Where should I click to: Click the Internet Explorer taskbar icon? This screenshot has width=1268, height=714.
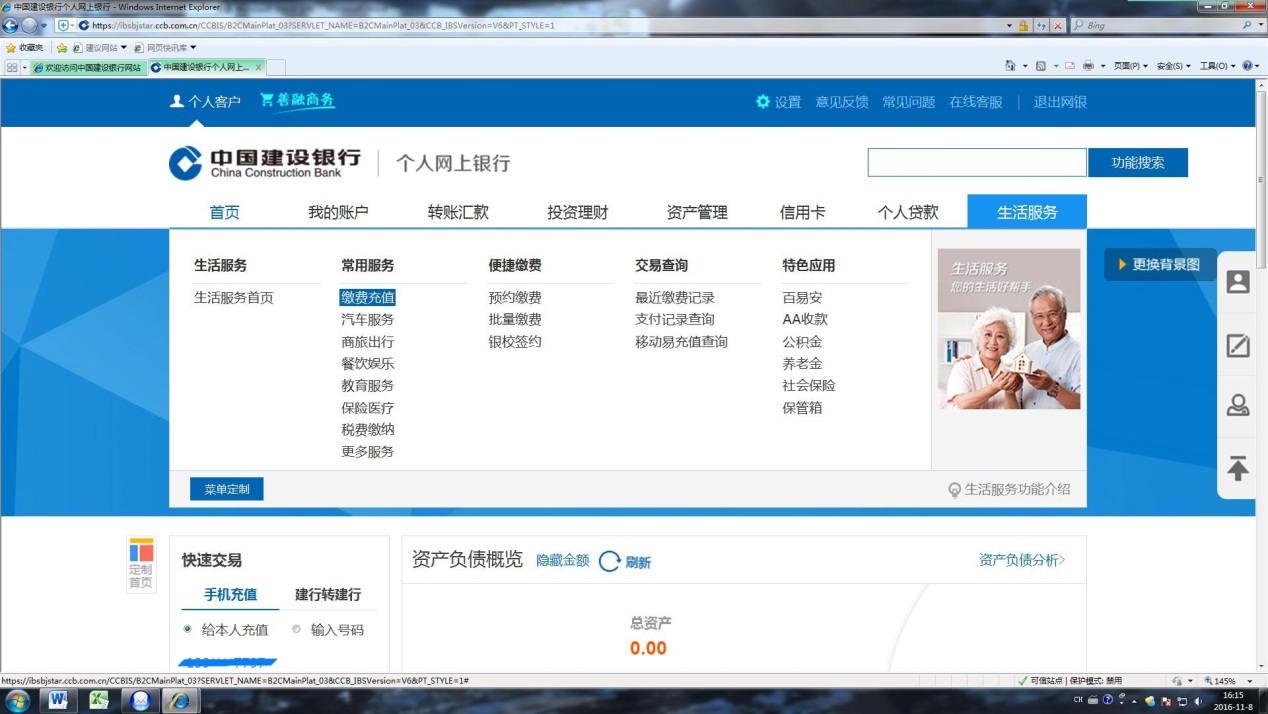(x=180, y=700)
